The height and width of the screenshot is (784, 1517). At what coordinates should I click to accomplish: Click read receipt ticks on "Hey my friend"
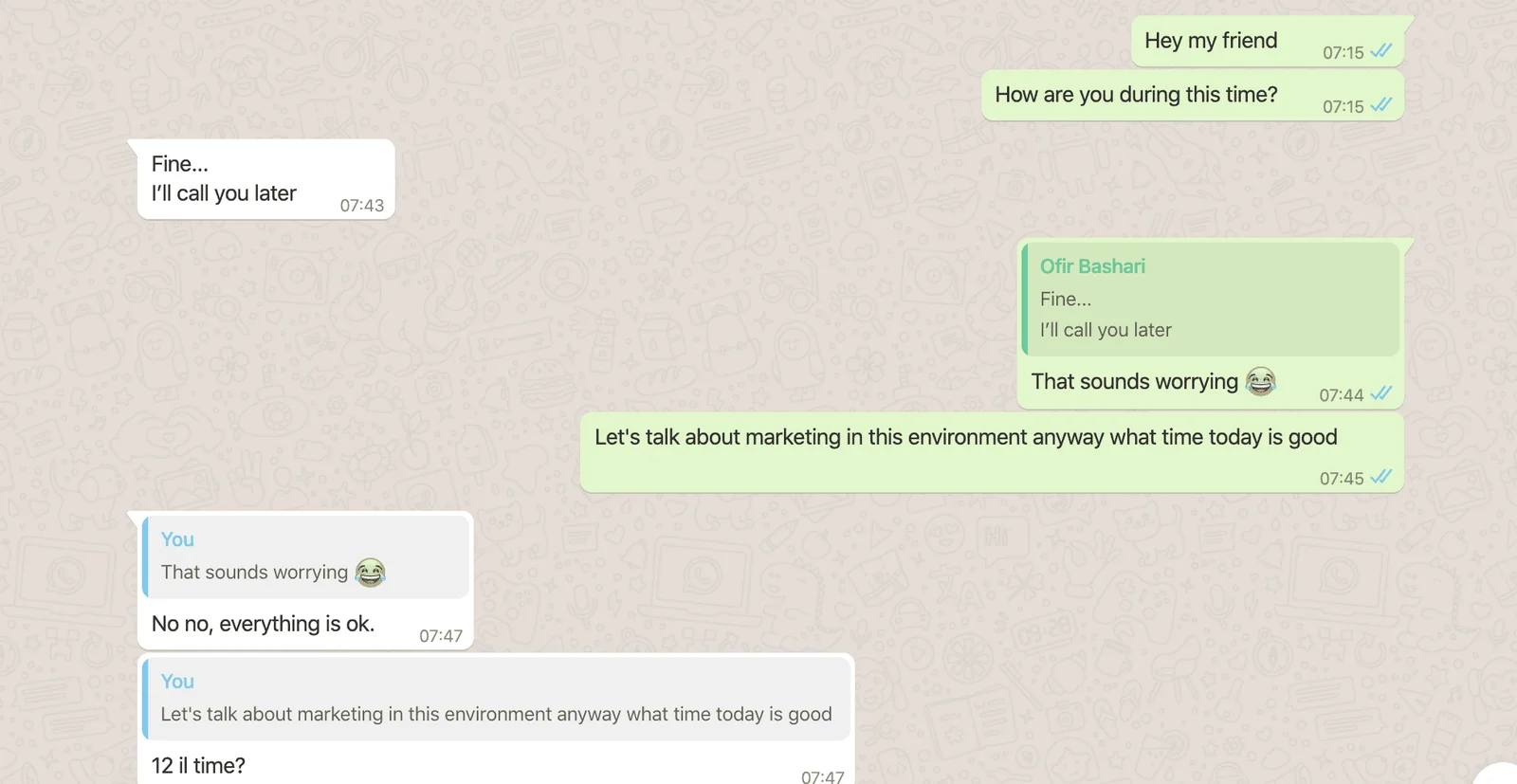click(1381, 51)
